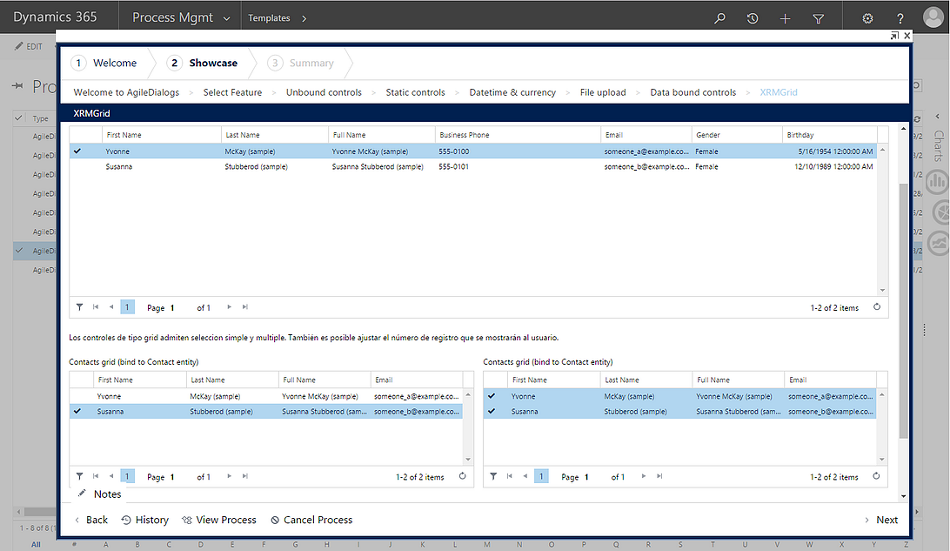The height and width of the screenshot is (551, 950).
Task: Click the View Process button
Action: [x=219, y=520]
